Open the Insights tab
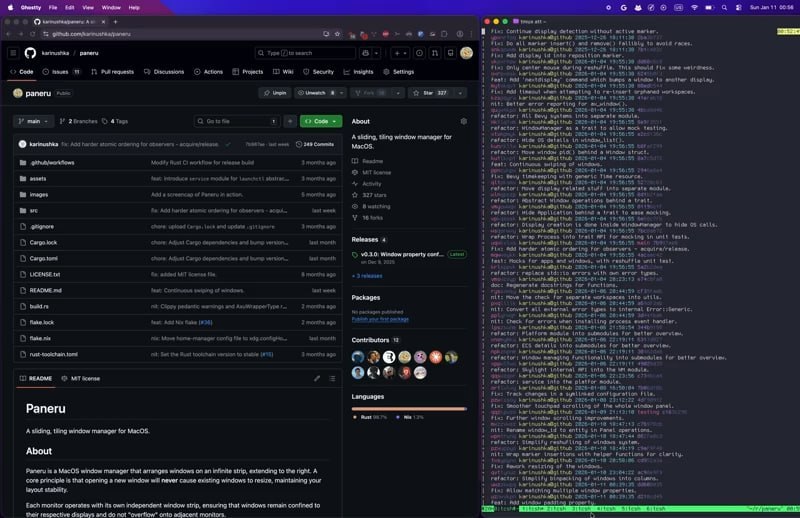 [x=358, y=72]
